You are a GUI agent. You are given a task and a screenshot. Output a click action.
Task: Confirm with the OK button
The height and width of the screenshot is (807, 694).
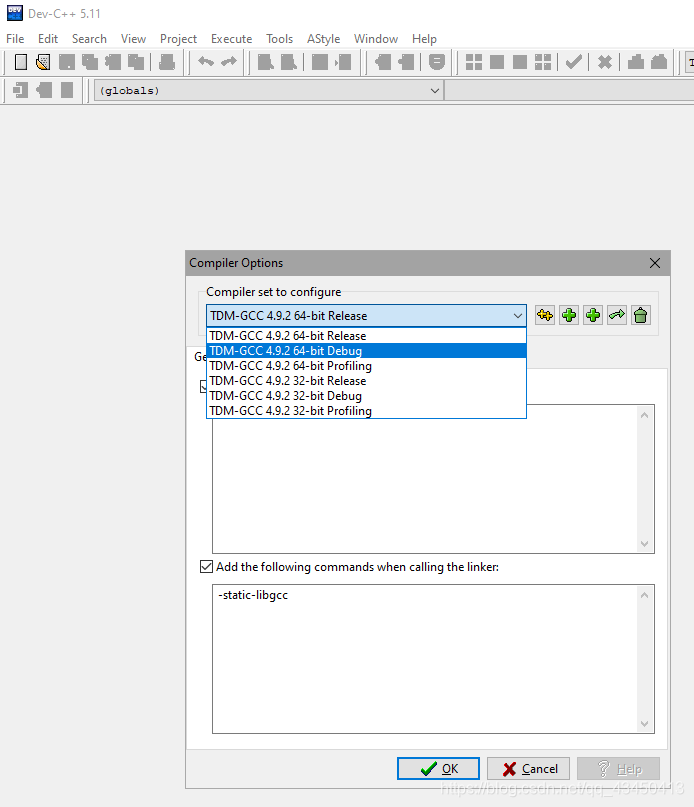click(x=438, y=768)
